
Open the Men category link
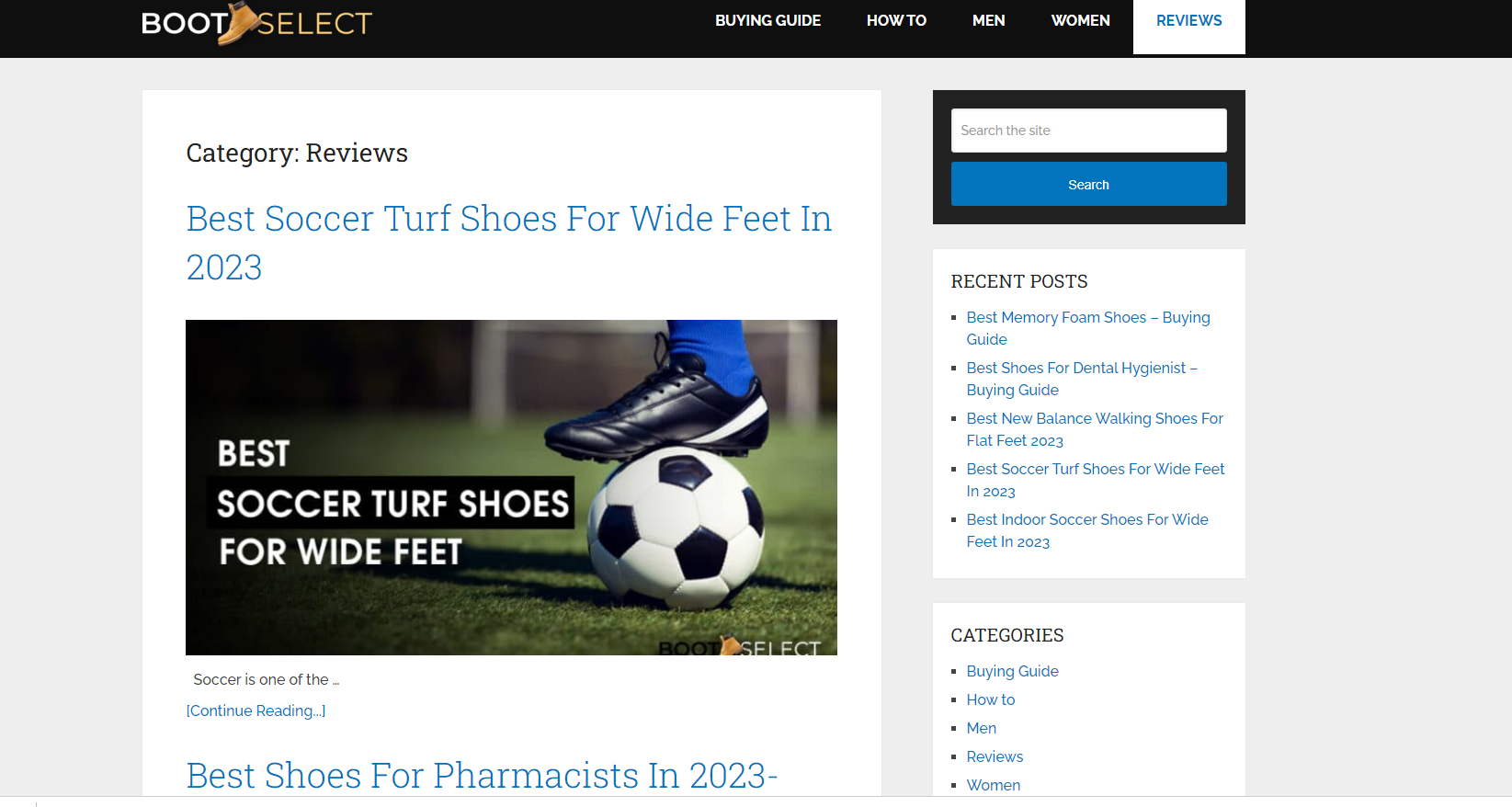[981, 728]
